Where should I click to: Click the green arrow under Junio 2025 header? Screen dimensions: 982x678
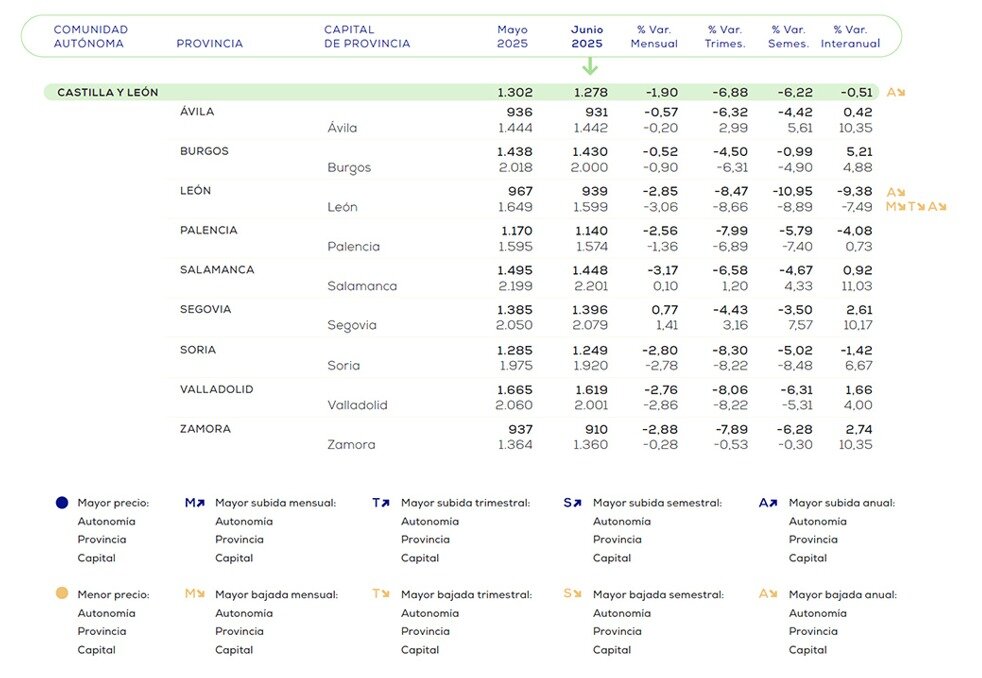coord(590,65)
